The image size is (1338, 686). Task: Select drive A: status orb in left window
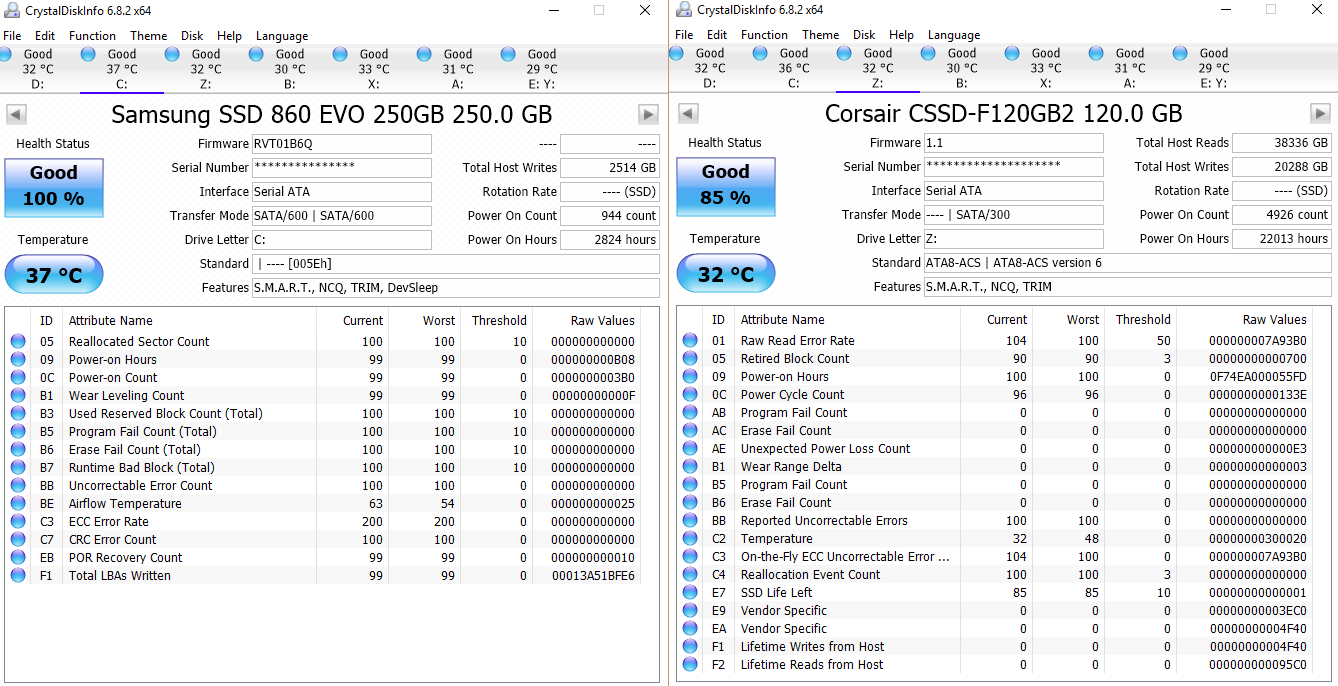point(424,54)
